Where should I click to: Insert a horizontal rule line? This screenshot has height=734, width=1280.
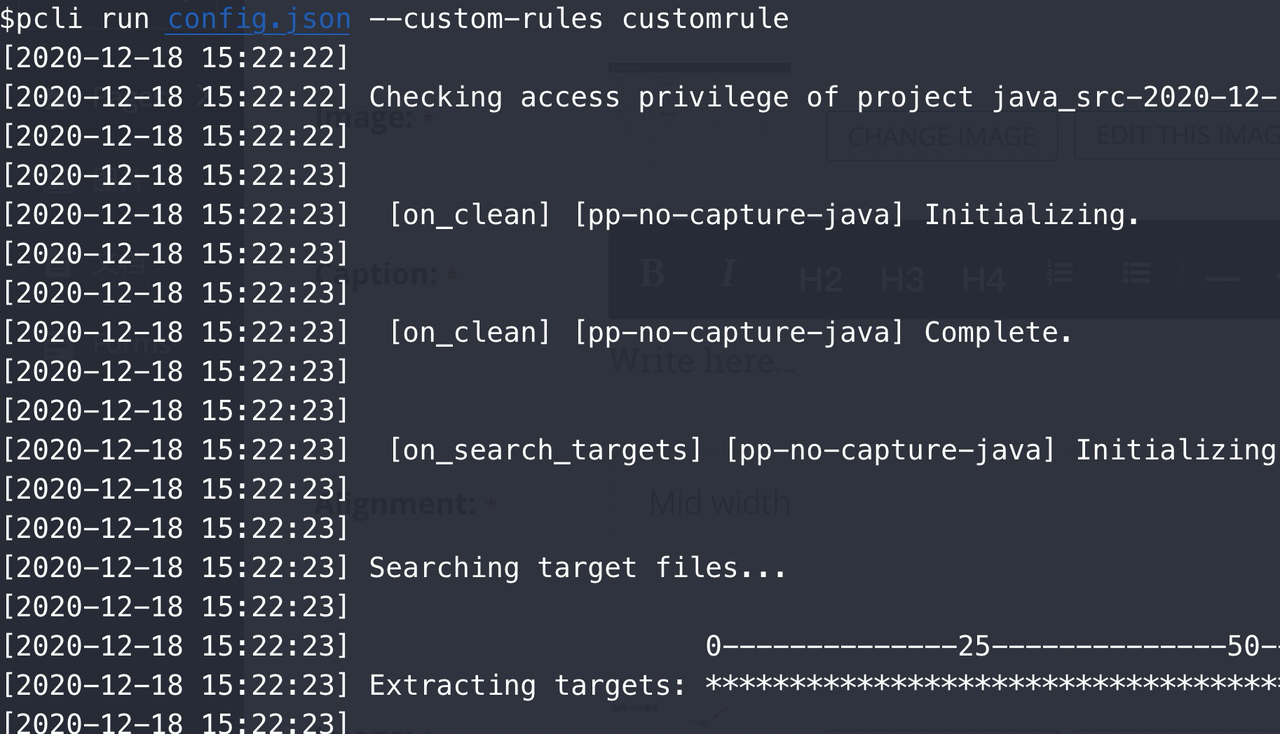1222,279
